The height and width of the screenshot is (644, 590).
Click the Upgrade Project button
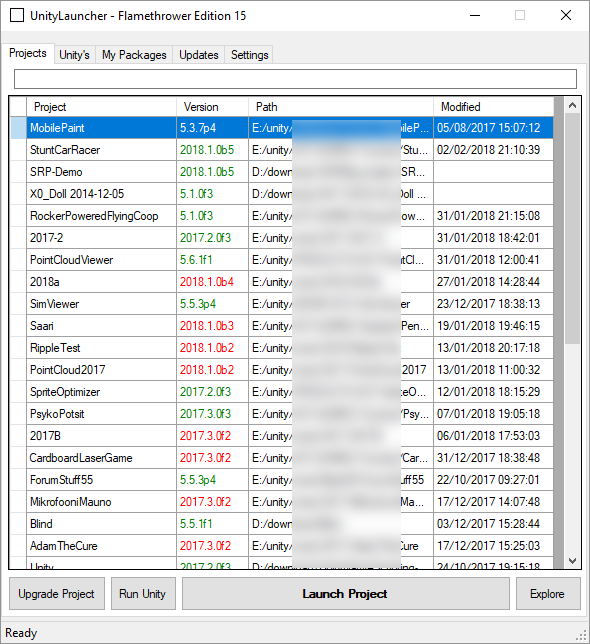point(57,593)
